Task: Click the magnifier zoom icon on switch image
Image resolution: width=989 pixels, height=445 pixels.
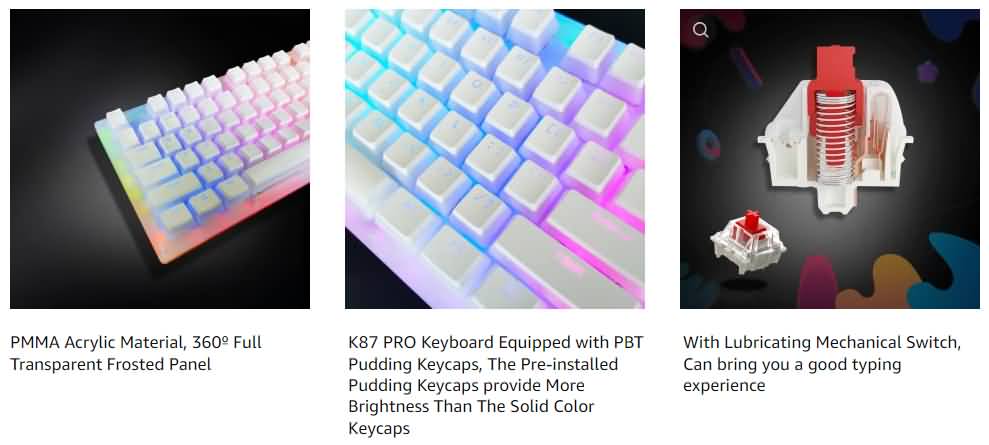Action: click(700, 30)
